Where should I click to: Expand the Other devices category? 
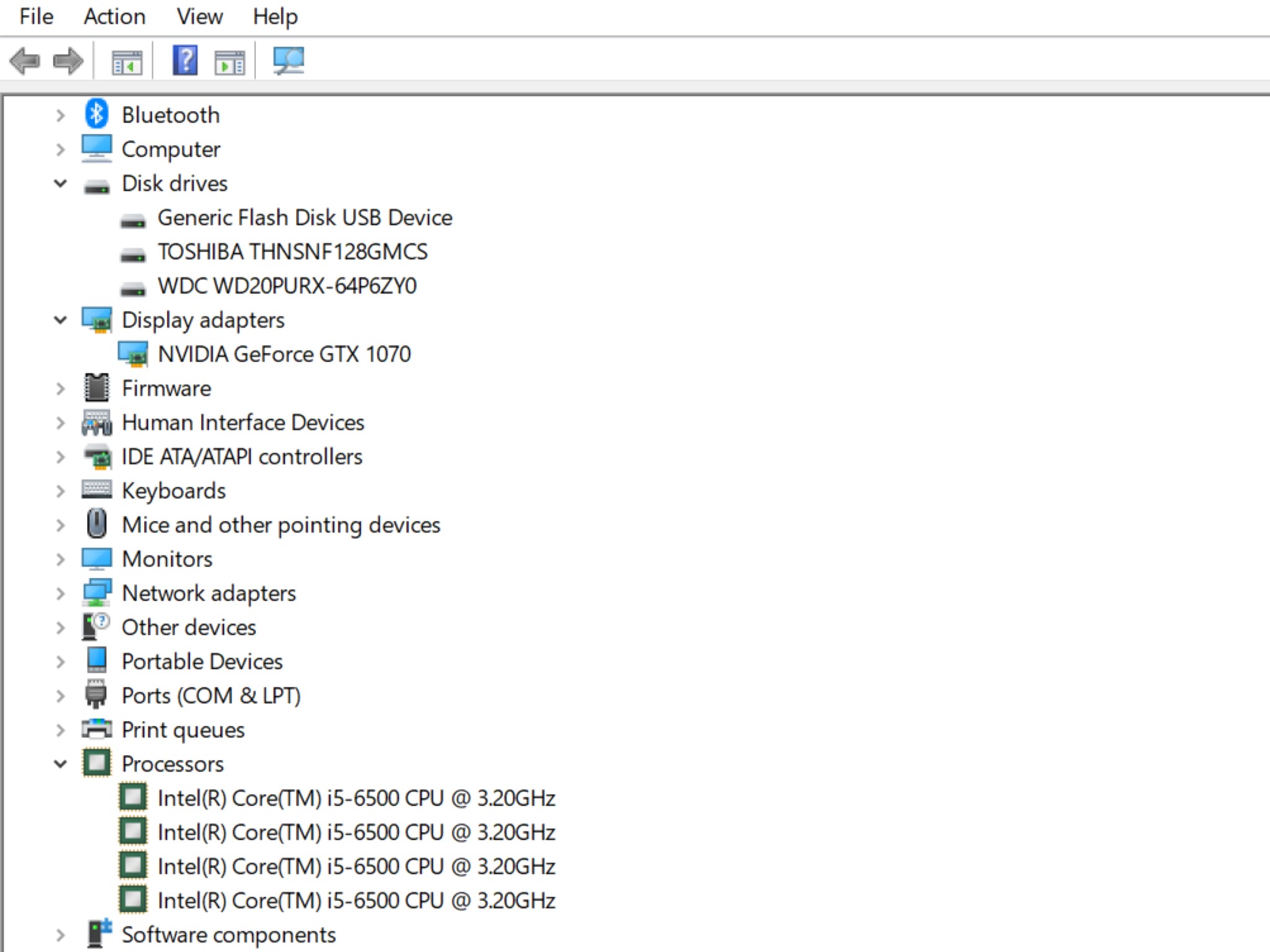click(x=60, y=627)
